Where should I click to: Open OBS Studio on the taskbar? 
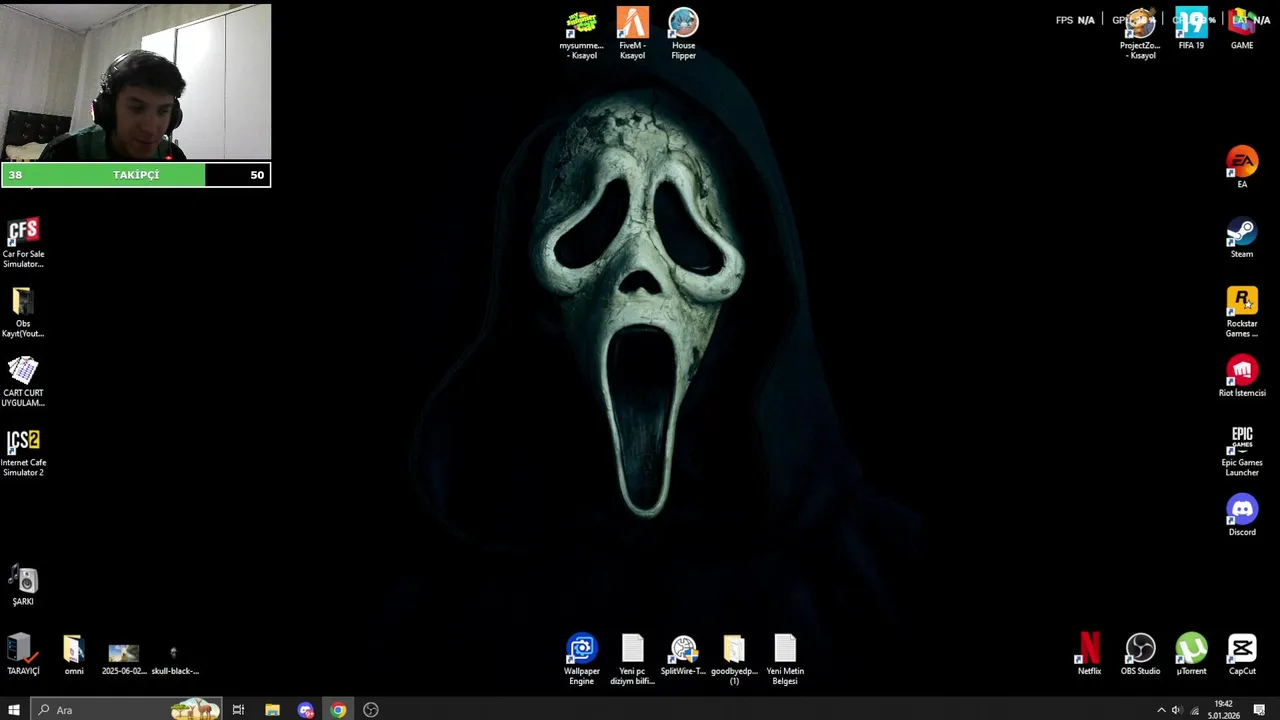tap(371, 710)
